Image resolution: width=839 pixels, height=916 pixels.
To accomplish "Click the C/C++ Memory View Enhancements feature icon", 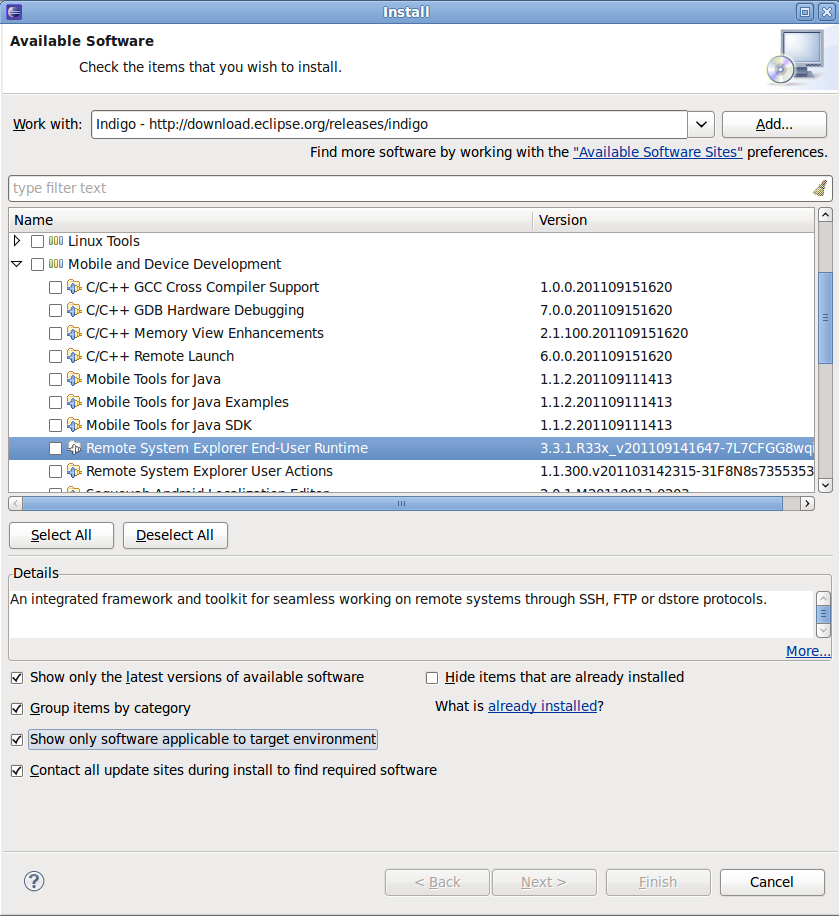I will (x=74, y=333).
